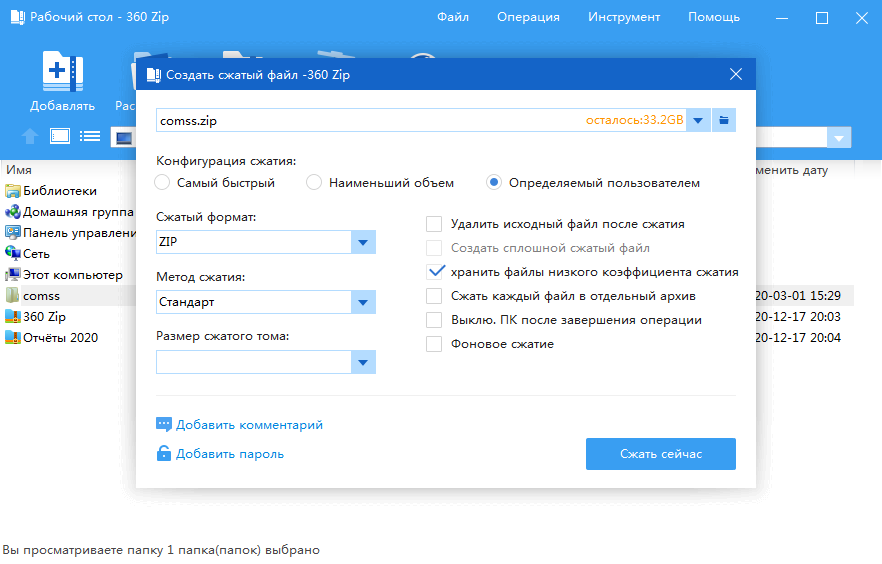Click the 360 Zip logo in main title bar
882x564 pixels.
17,17
